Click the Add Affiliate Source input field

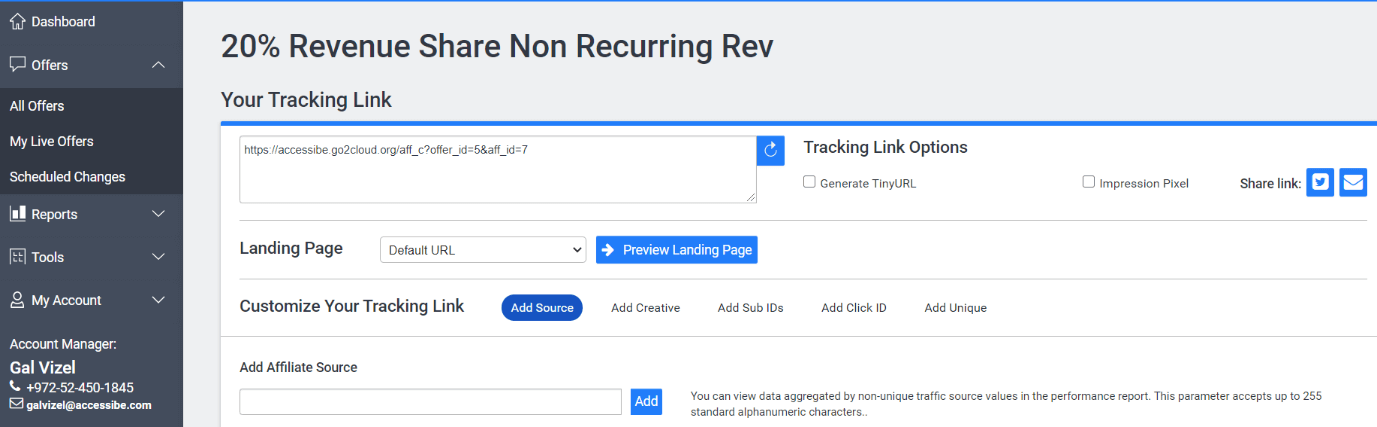(431, 401)
